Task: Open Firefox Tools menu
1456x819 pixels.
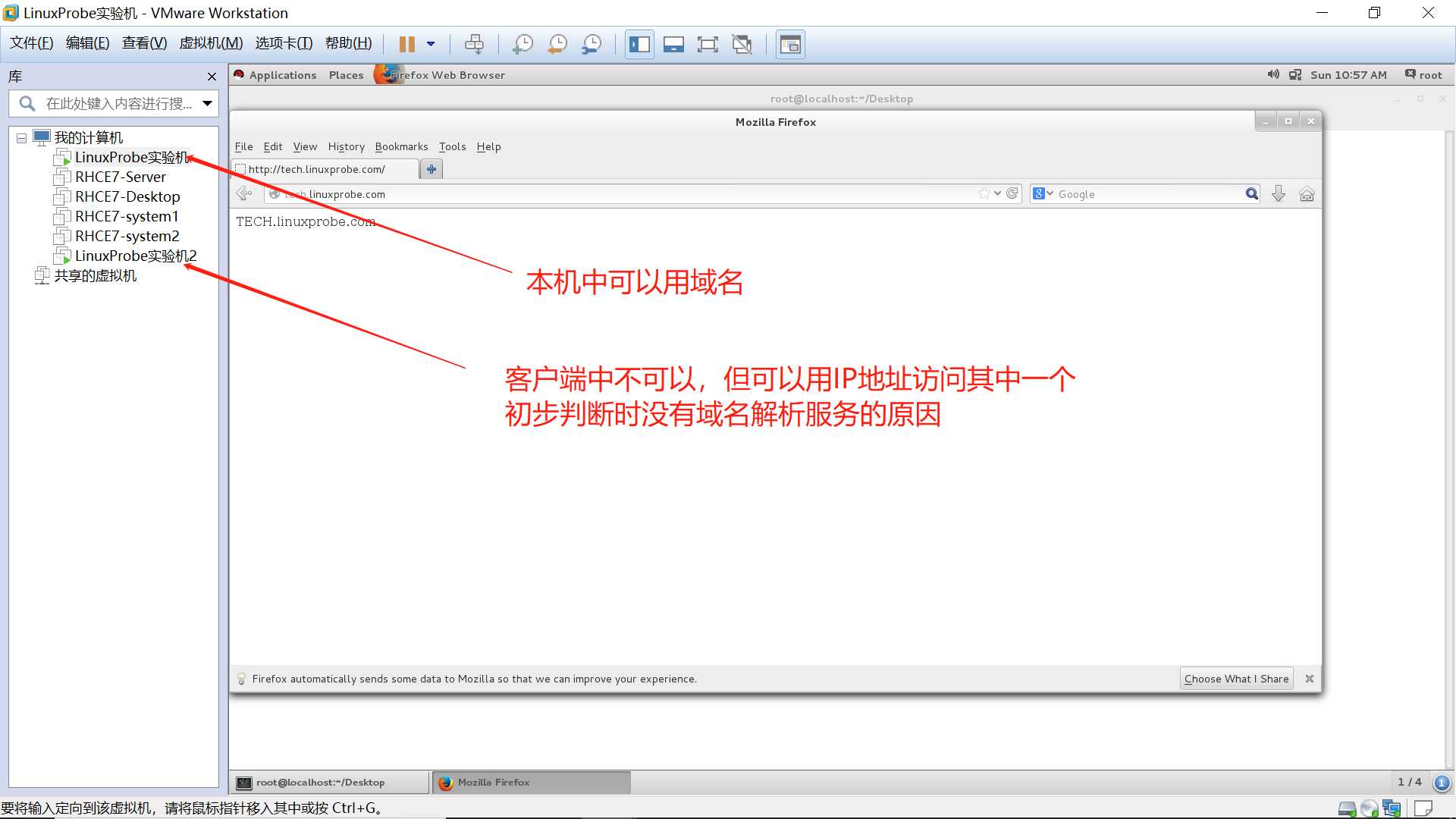Action: (452, 147)
